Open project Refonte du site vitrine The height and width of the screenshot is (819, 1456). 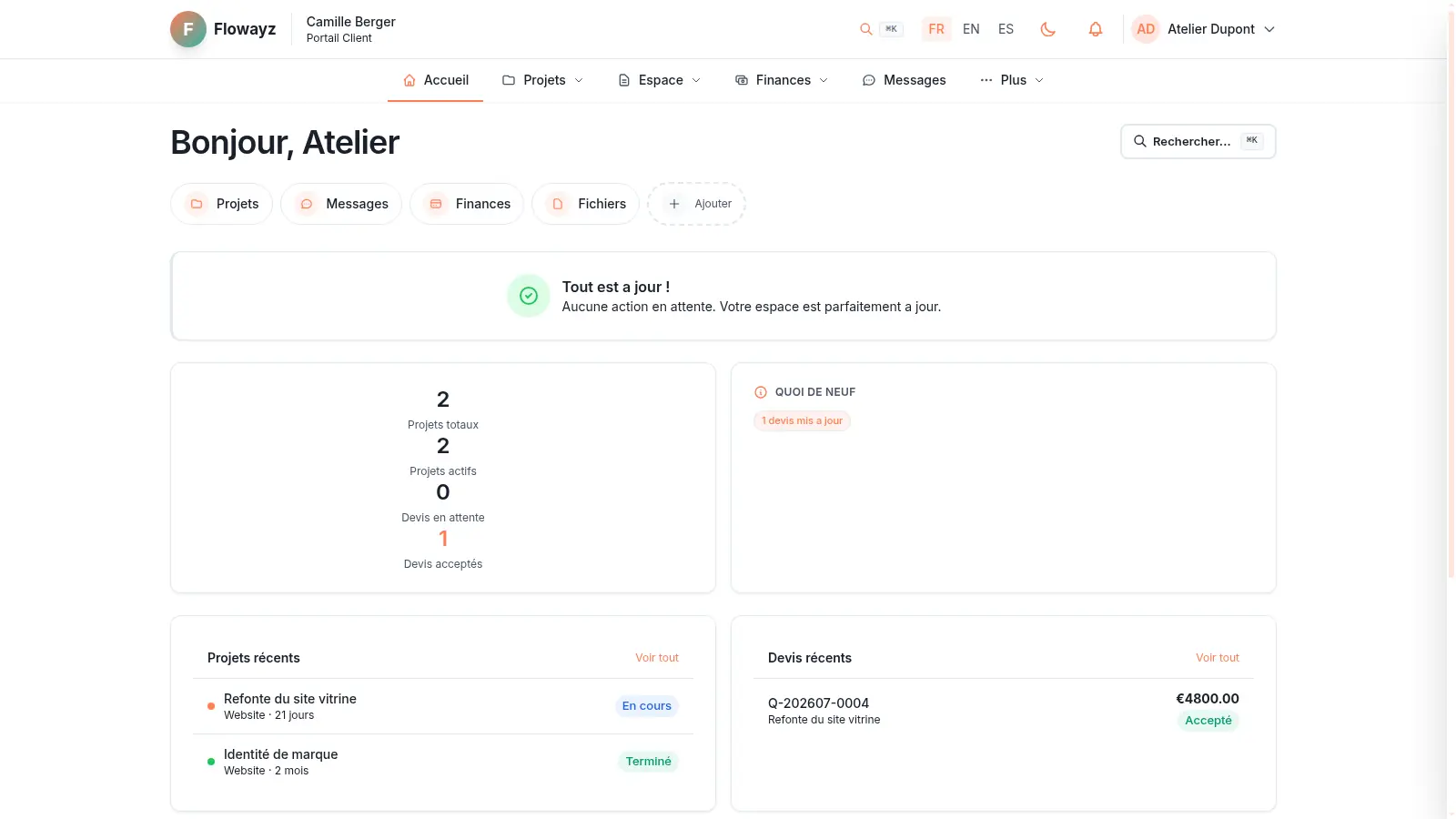pyautogui.click(x=443, y=706)
